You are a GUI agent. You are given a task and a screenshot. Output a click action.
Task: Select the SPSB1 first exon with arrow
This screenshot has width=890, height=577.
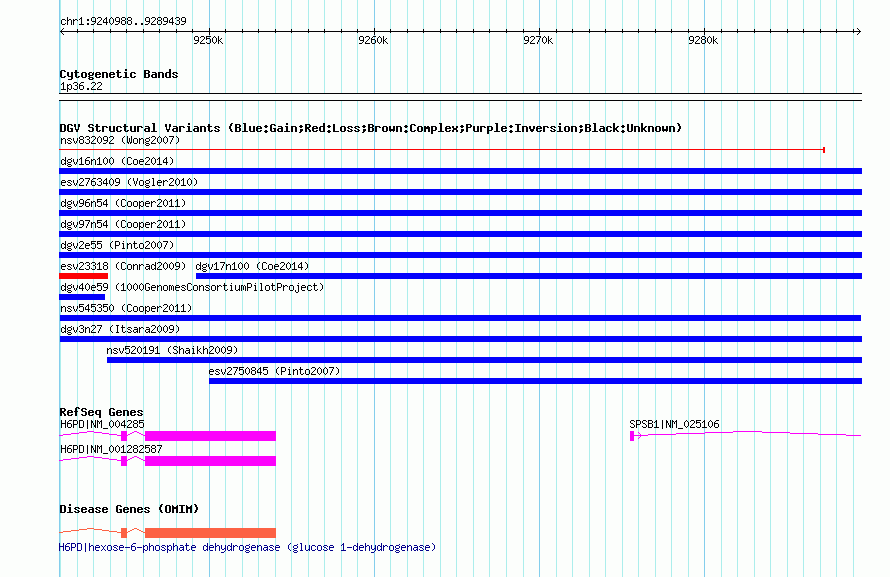pyautogui.click(x=635, y=436)
